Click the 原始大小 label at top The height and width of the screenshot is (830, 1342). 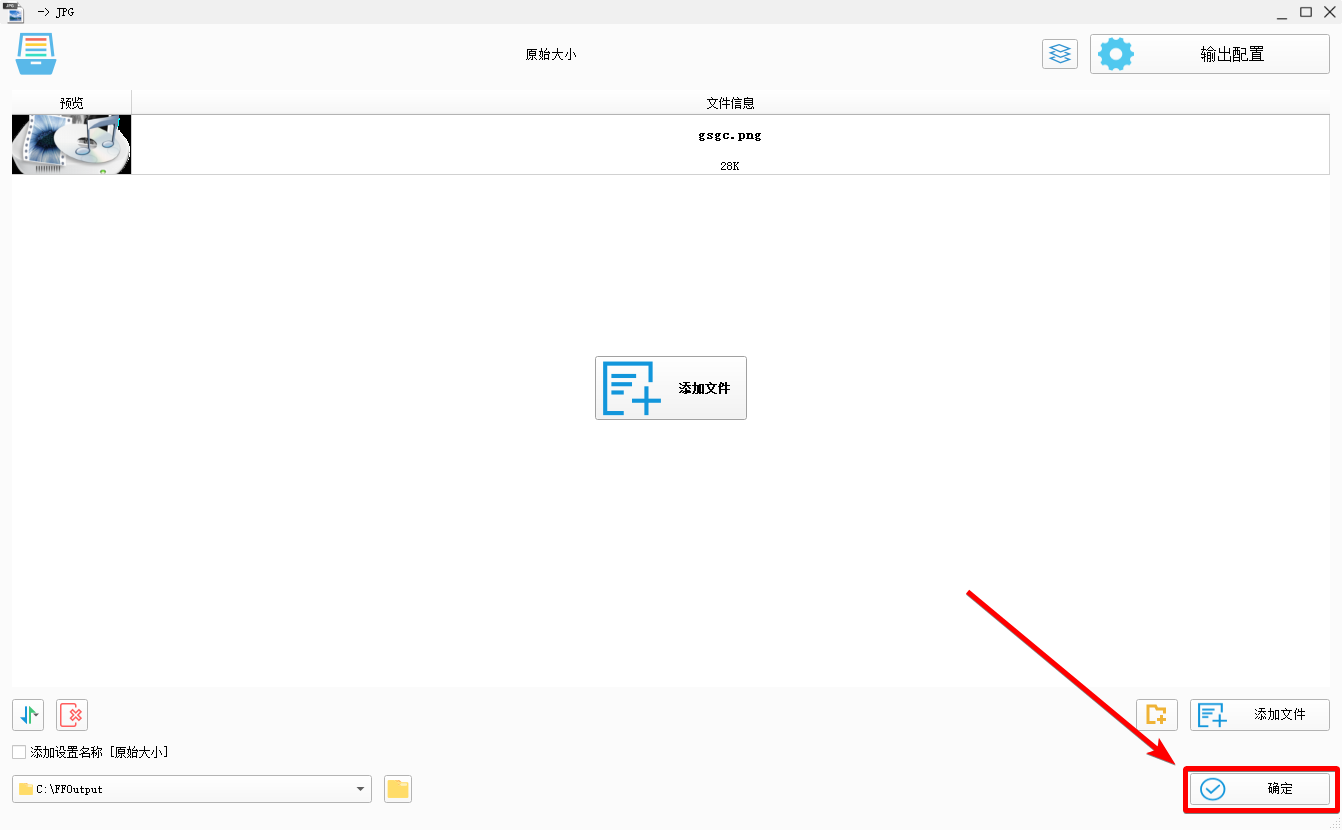551,54
